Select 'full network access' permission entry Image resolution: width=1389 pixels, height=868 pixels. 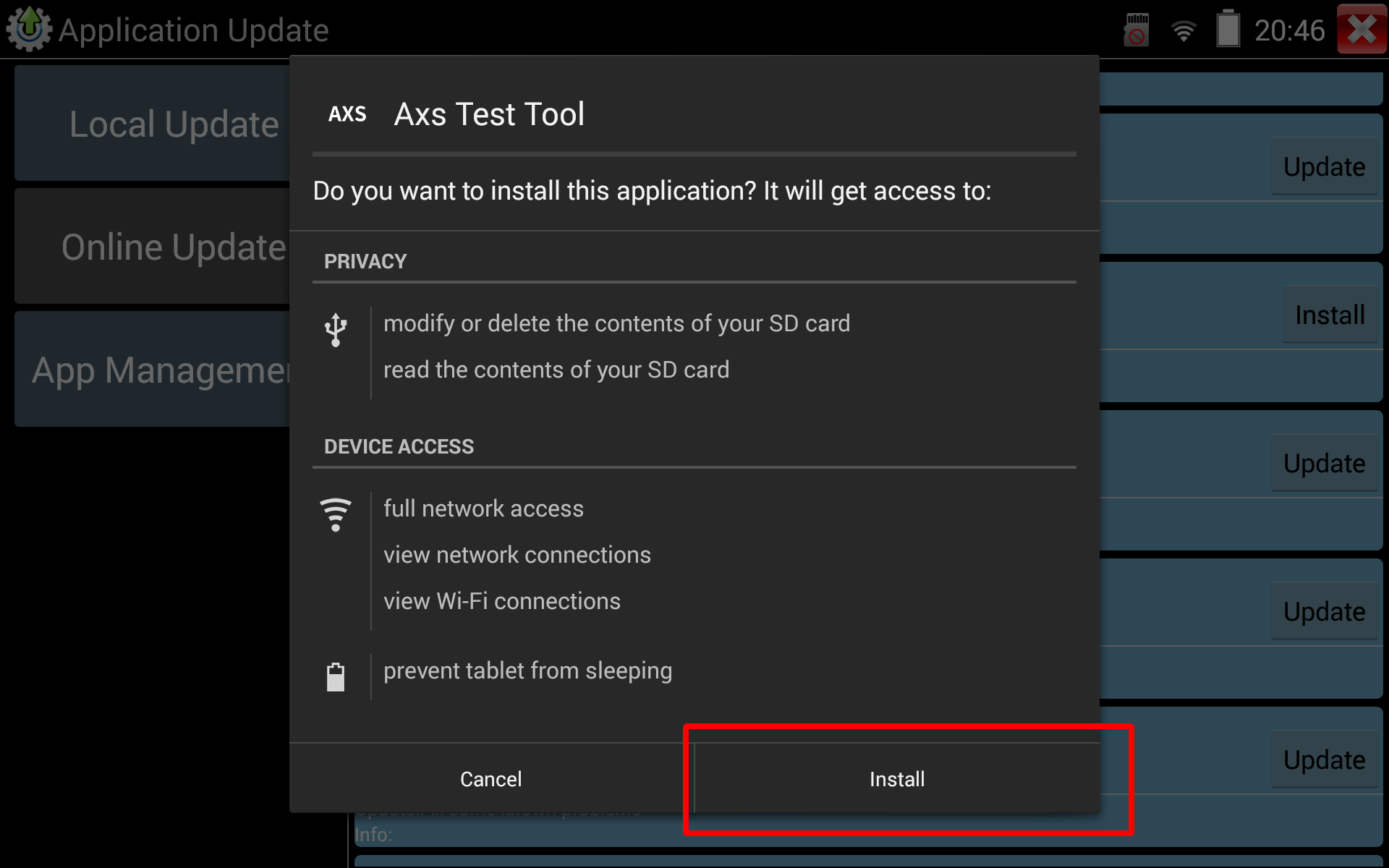(483, 509)
